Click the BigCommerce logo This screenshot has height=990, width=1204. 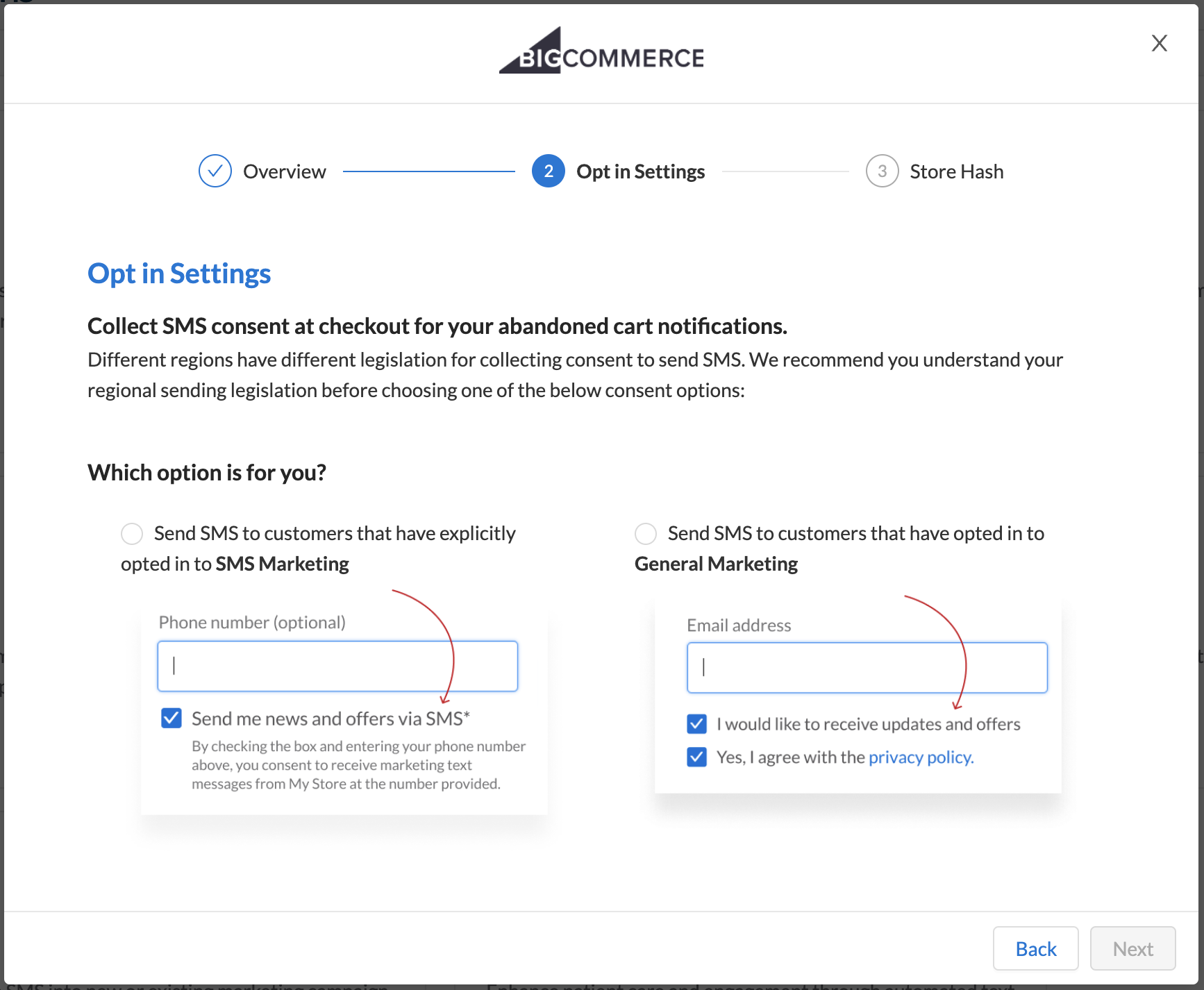[601, 51]
